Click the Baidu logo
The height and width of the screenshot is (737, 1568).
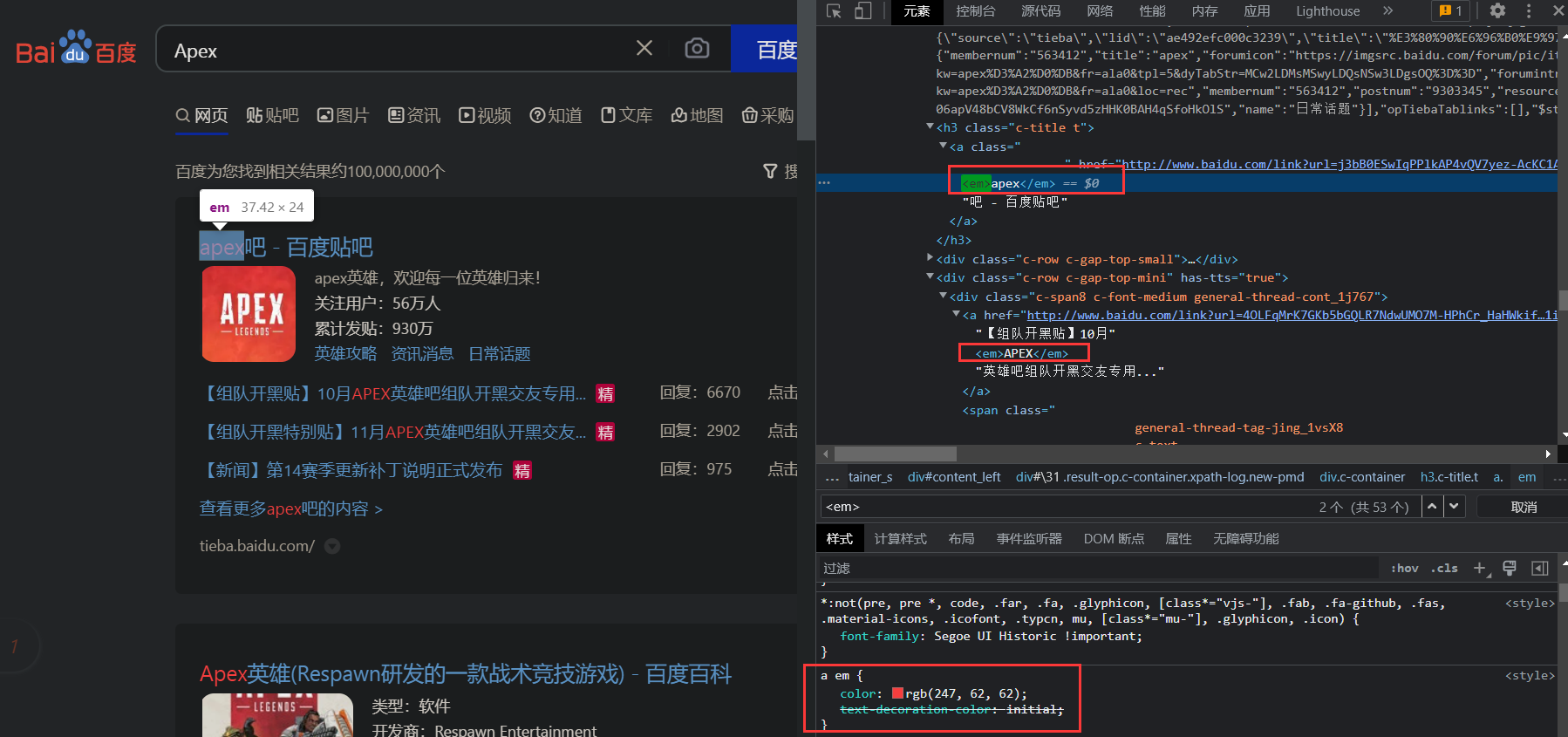(77, 49)
